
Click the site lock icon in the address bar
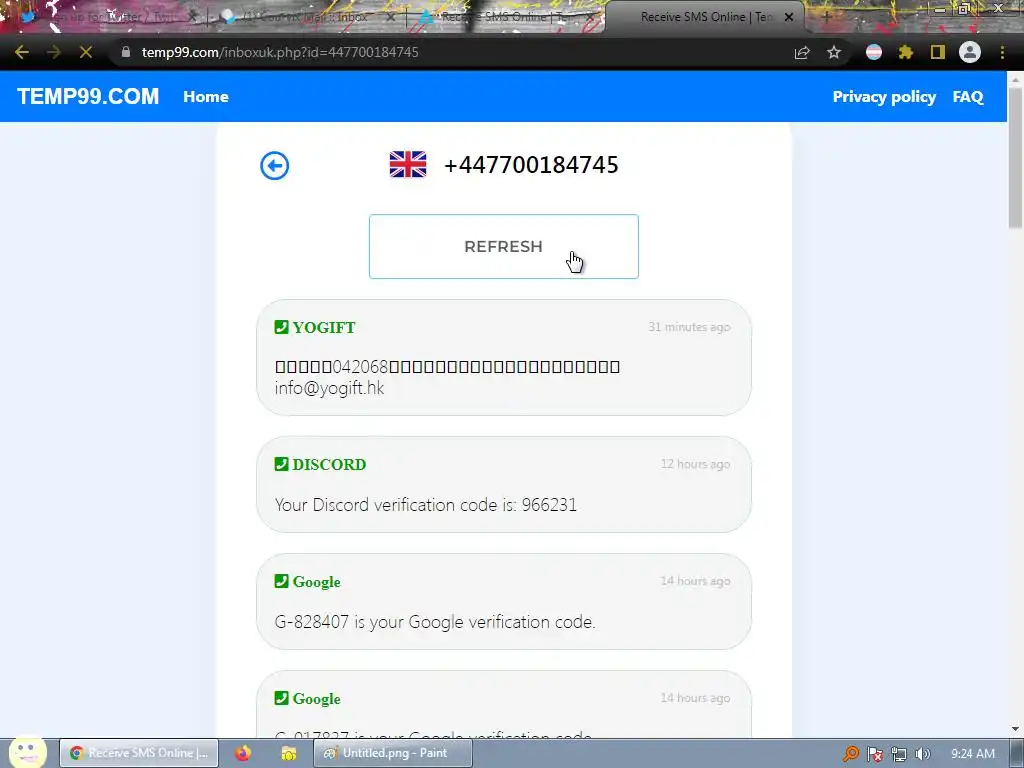tap(126, 52)
